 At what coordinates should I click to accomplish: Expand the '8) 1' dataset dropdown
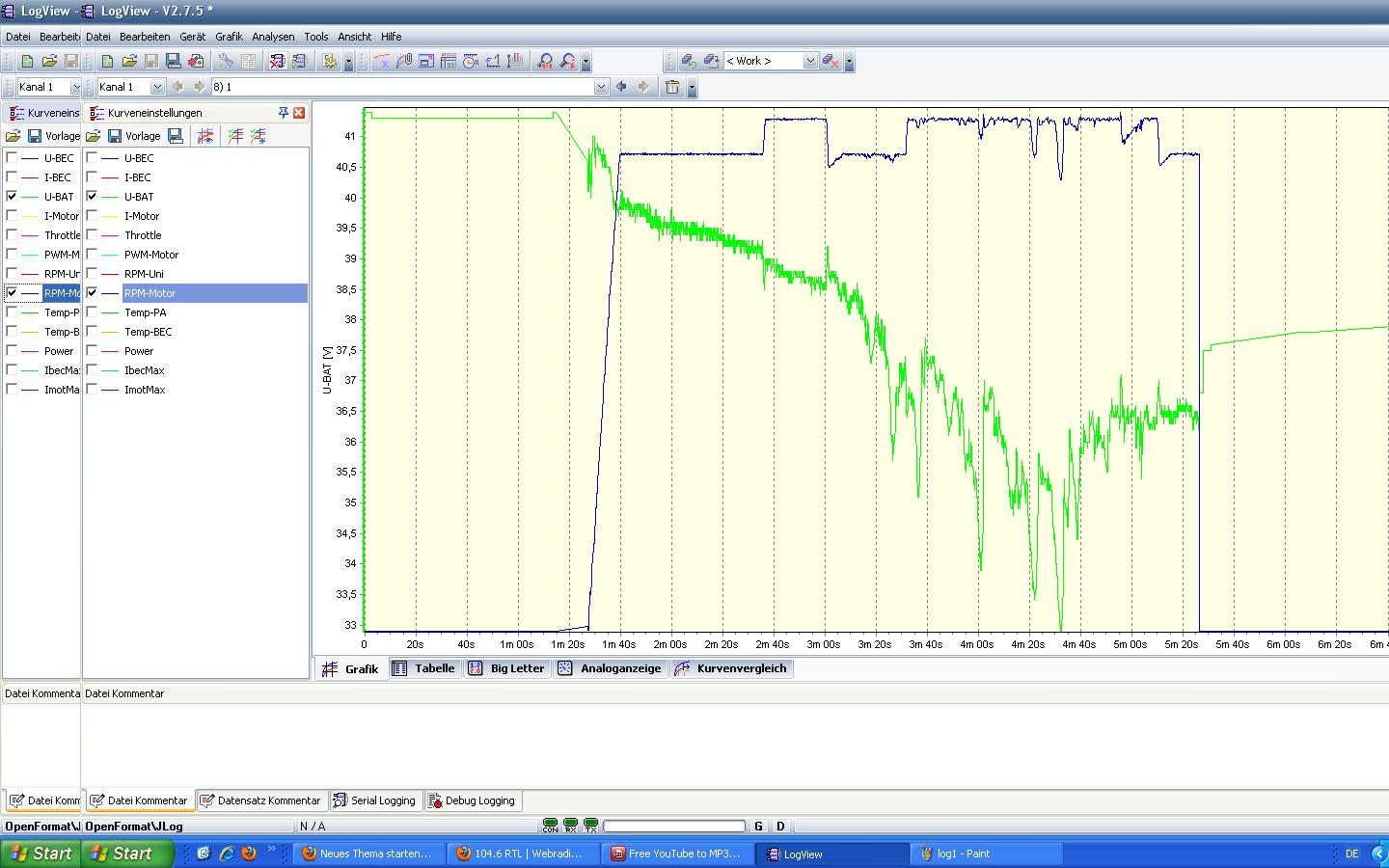601,87
